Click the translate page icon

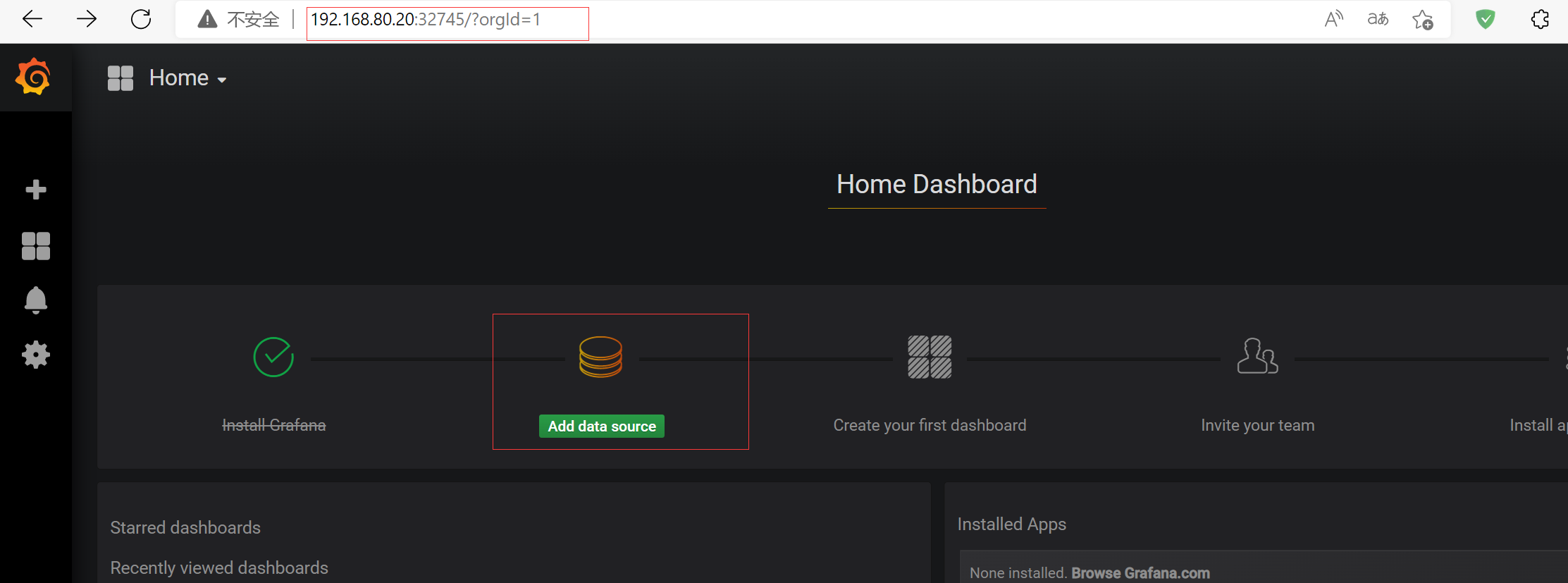click(1378, 19)
